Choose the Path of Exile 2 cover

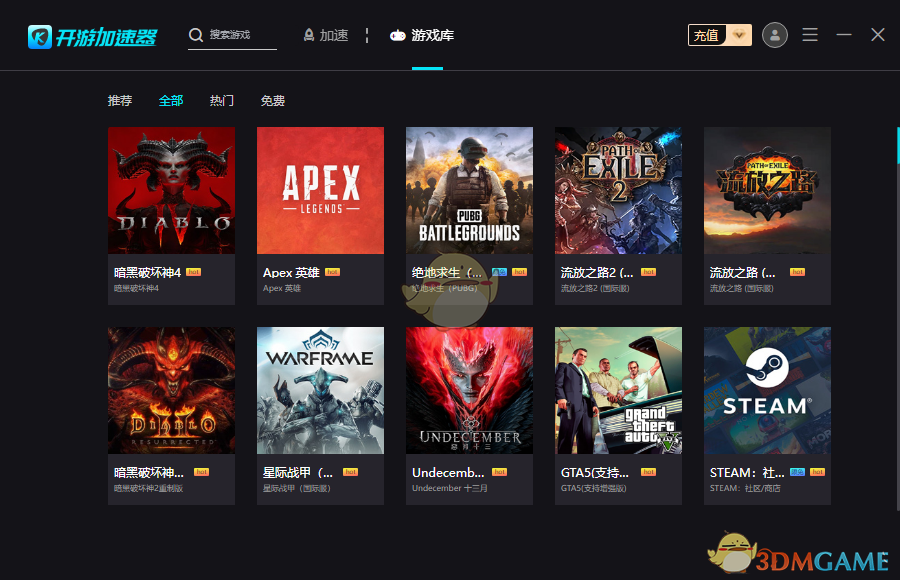click(x=618, y=190)
